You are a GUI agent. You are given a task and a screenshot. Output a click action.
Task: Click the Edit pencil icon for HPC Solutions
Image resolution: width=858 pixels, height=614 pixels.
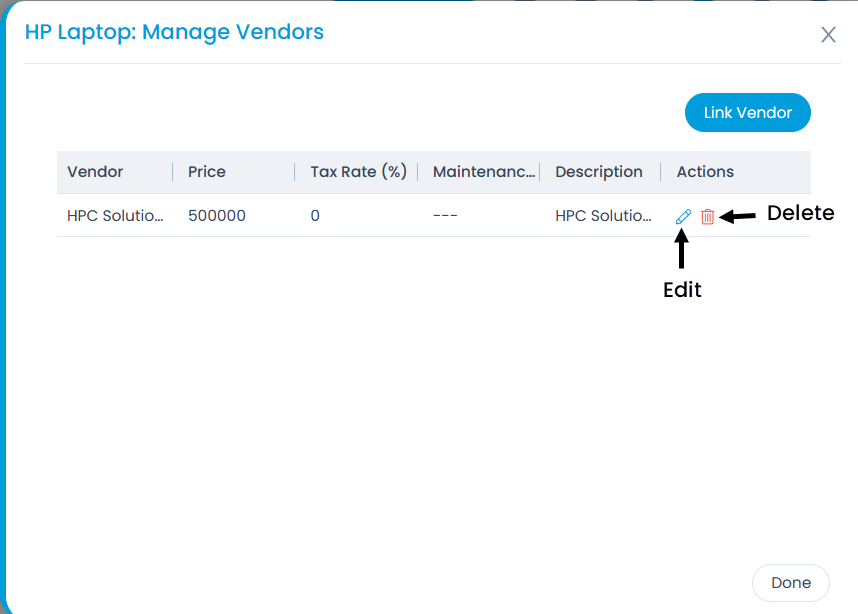point(682,215)
